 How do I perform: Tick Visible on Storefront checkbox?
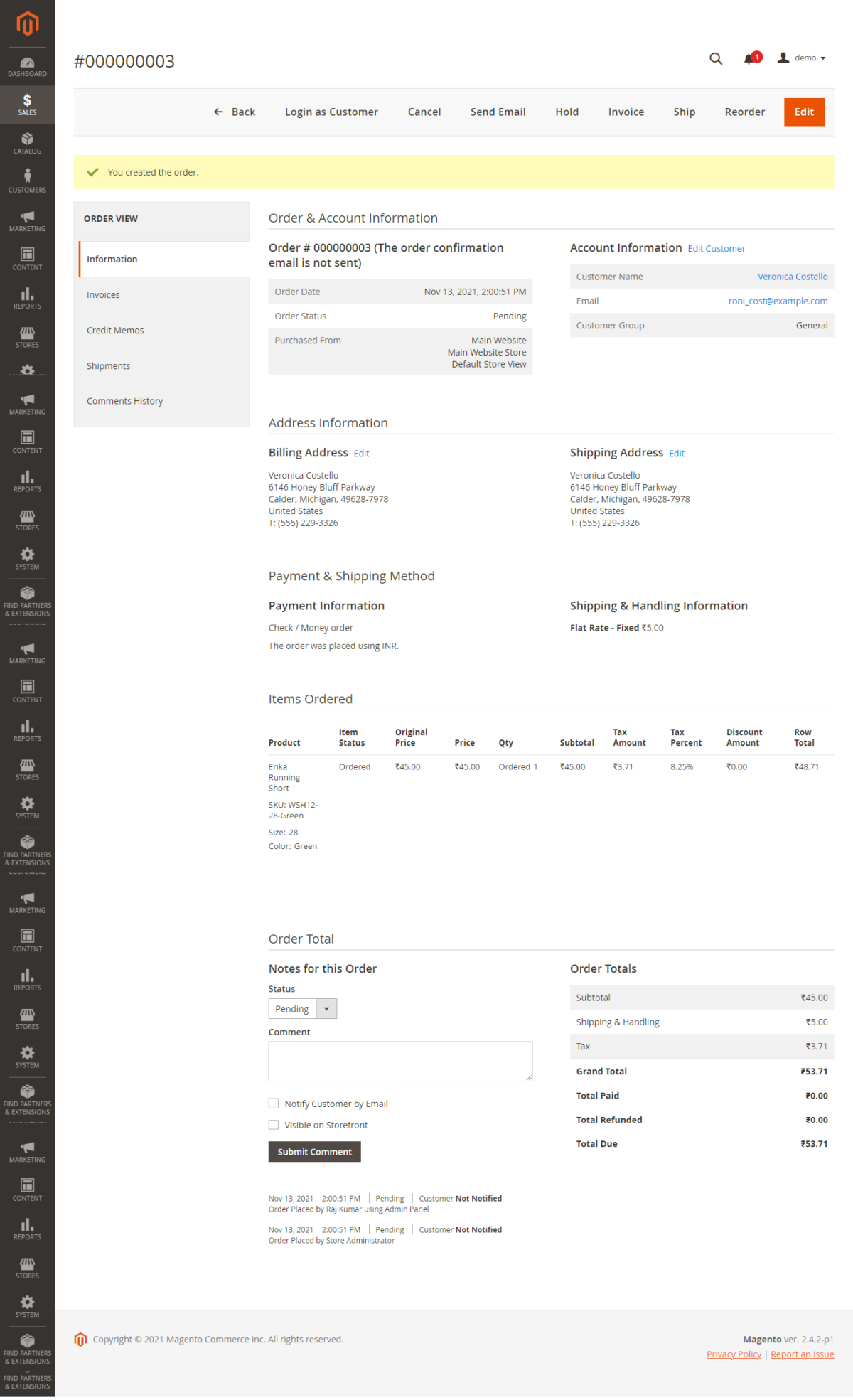point(274,1125)
